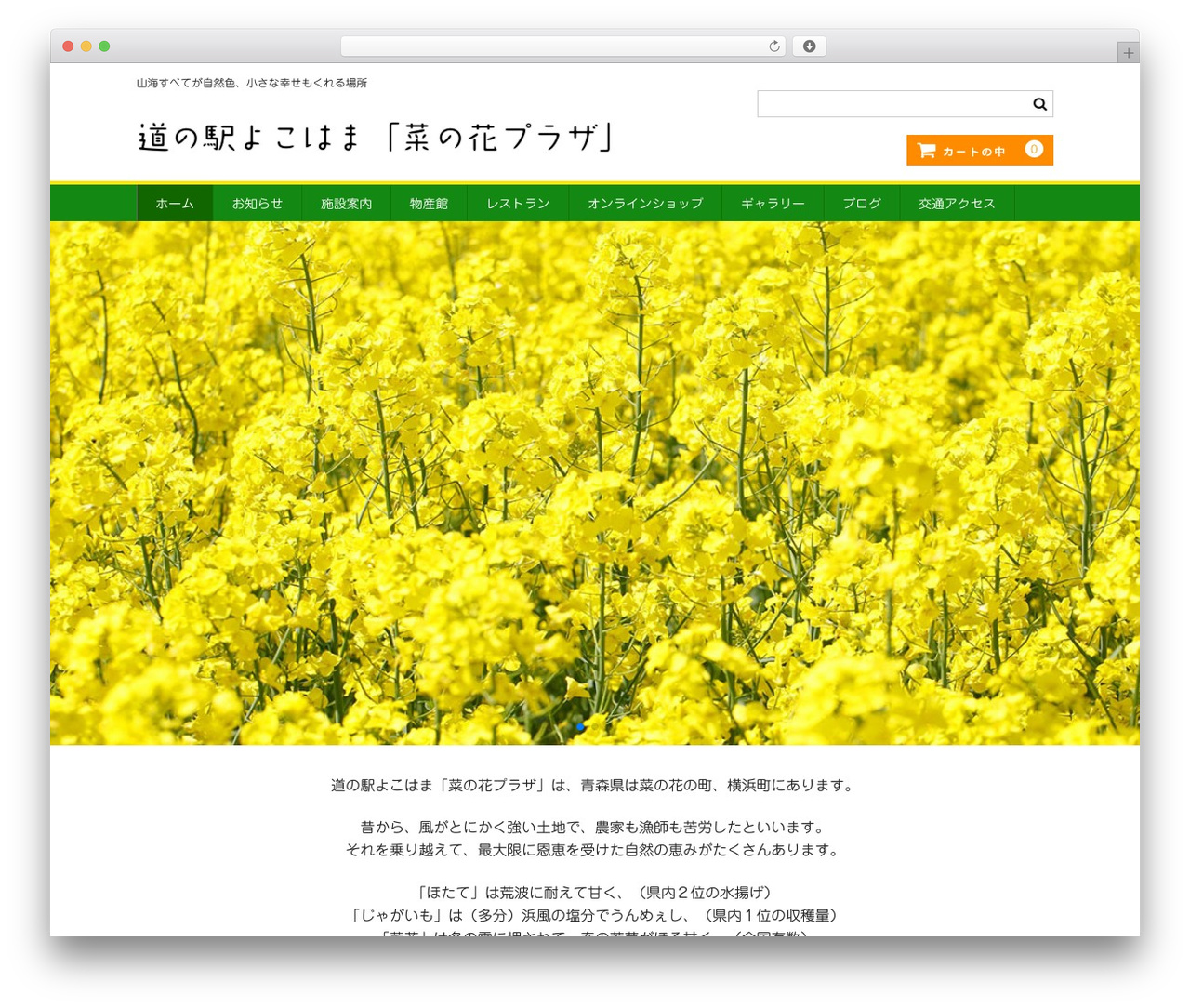Viewport: 1190px width, 1008px height.
Task: Open the ホーム menu item
Action: 175,204
